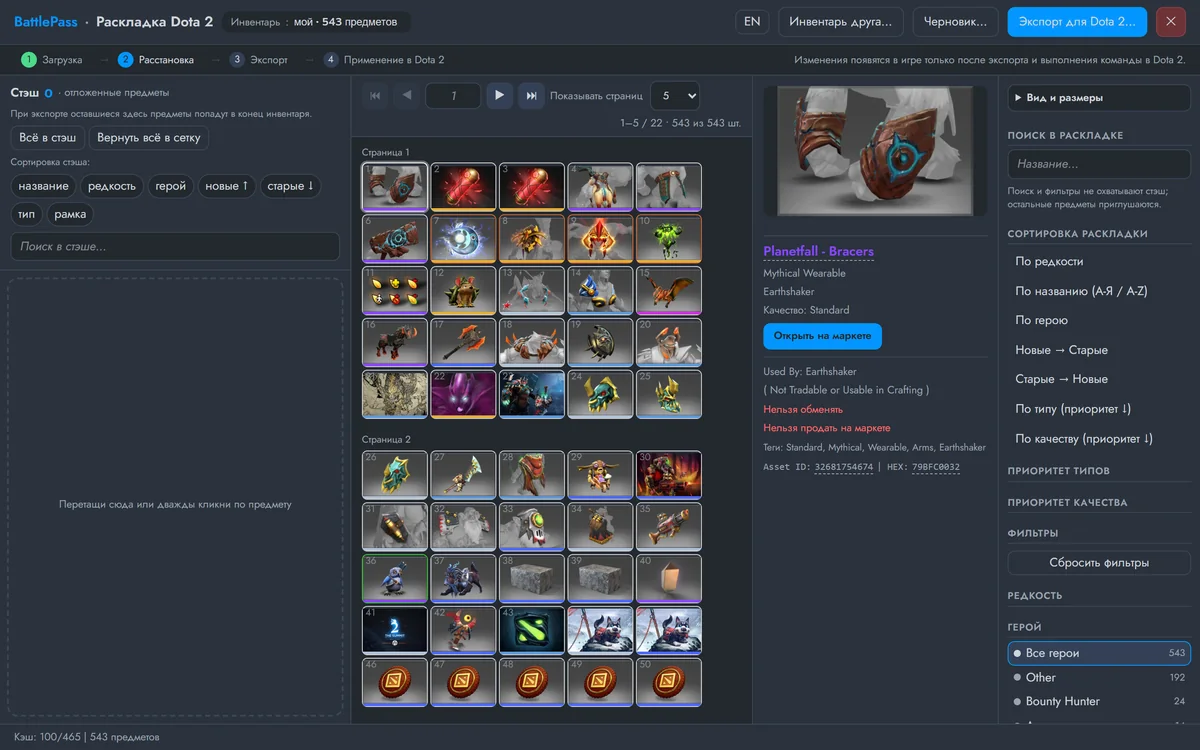
Task: Select item thumbnail number 50
Action: point(669,683)
